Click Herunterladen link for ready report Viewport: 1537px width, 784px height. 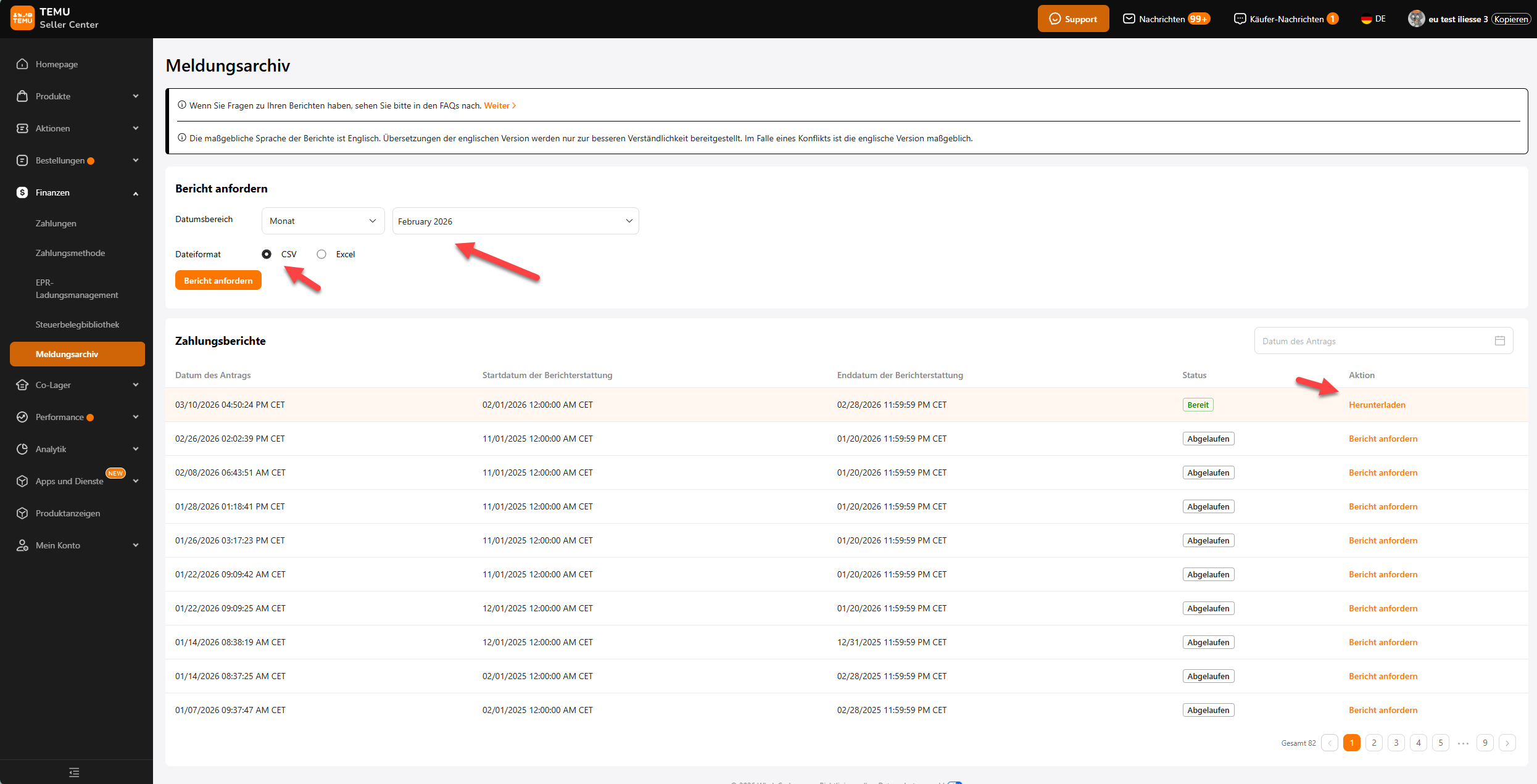tap(1377, 405)
